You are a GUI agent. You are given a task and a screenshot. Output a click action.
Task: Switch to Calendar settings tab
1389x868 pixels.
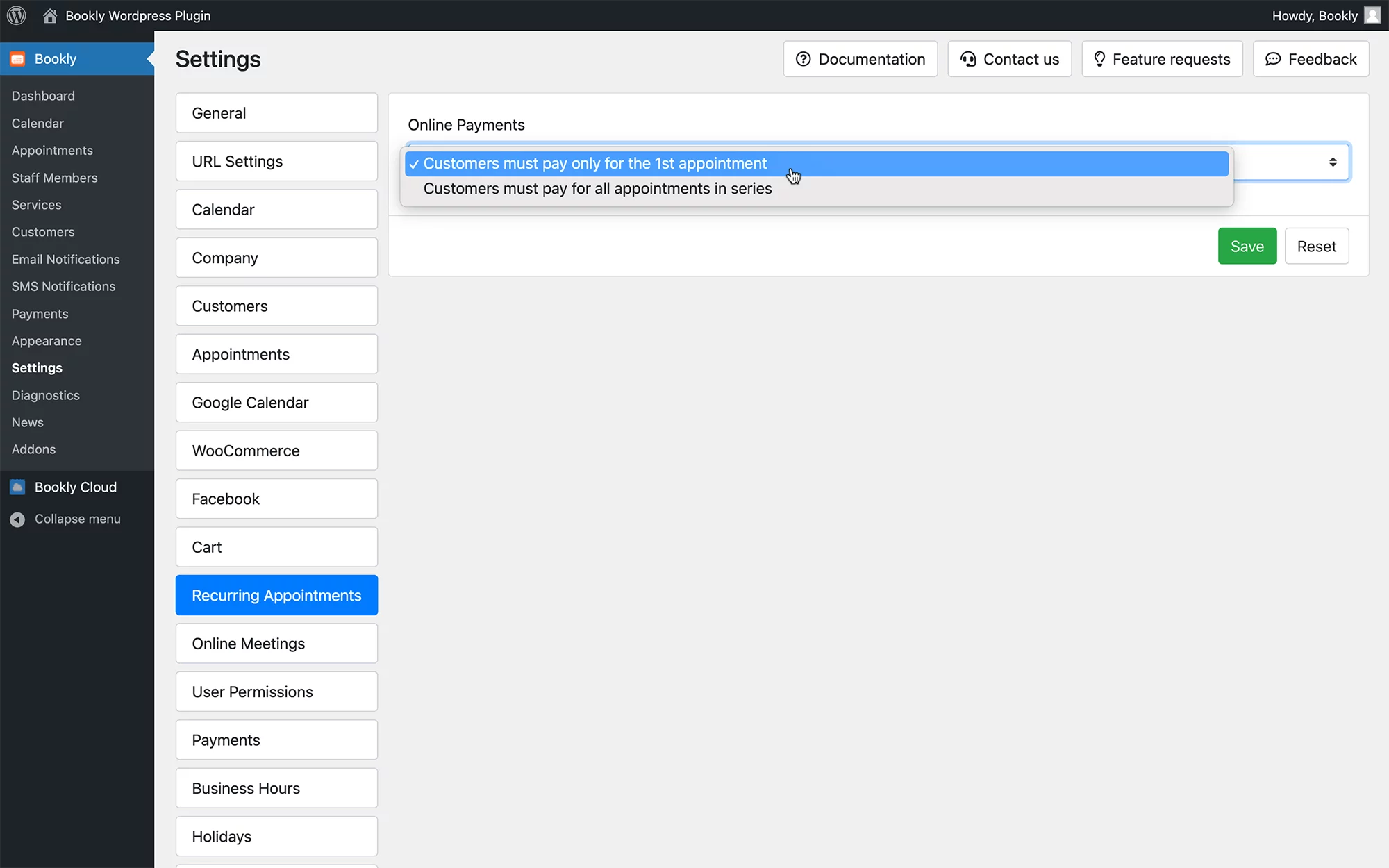click(276, 210)
